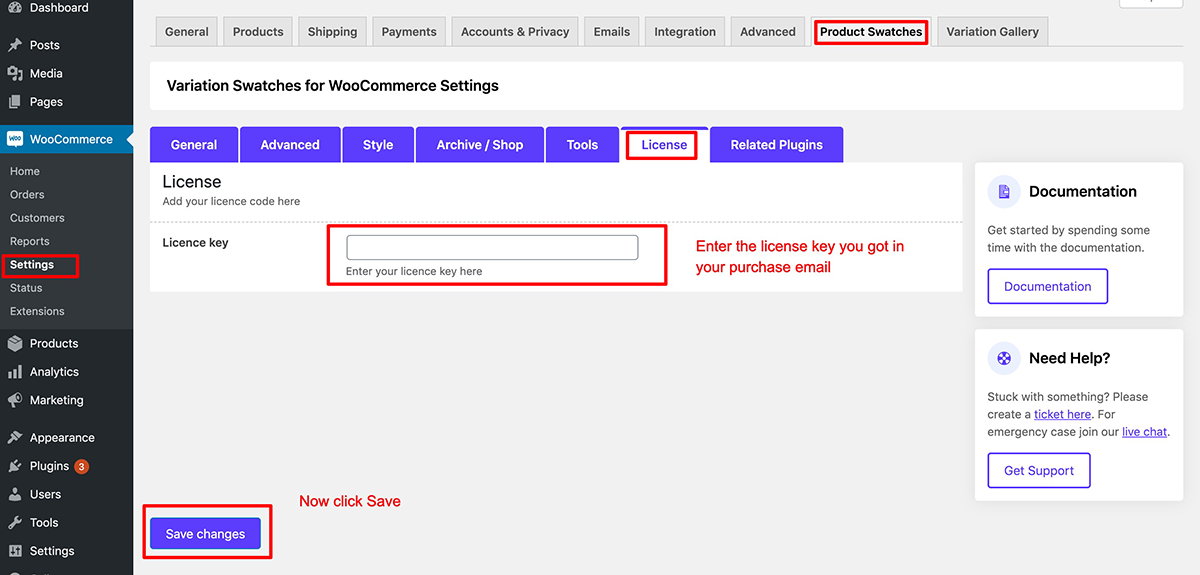Open the Related Plugins tab

776,144
